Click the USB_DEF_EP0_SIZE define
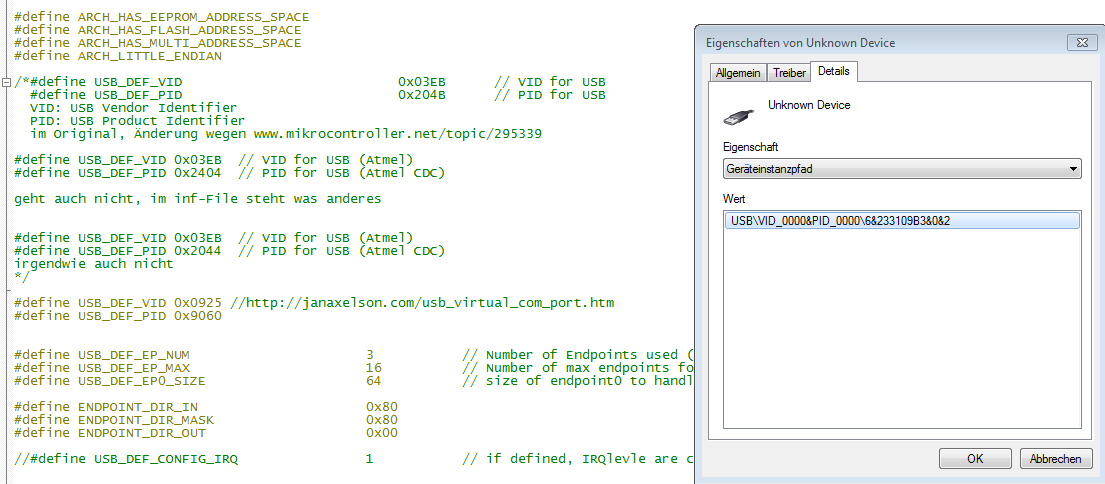The image size is (1105, 484). coord(109,380)
